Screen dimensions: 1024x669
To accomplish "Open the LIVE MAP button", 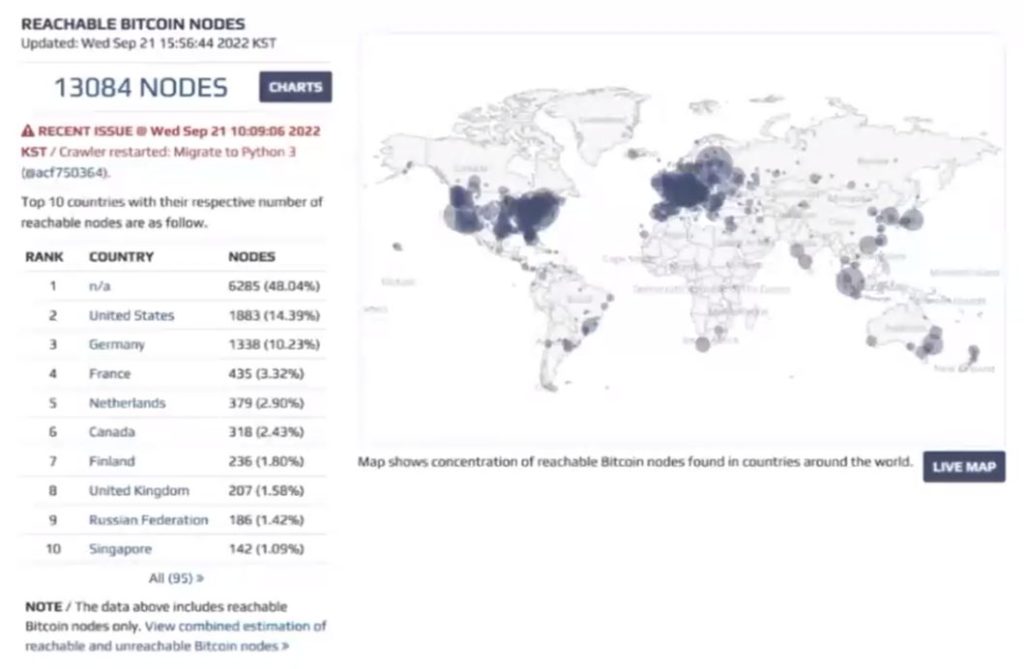I will click(x=964, y=466).
